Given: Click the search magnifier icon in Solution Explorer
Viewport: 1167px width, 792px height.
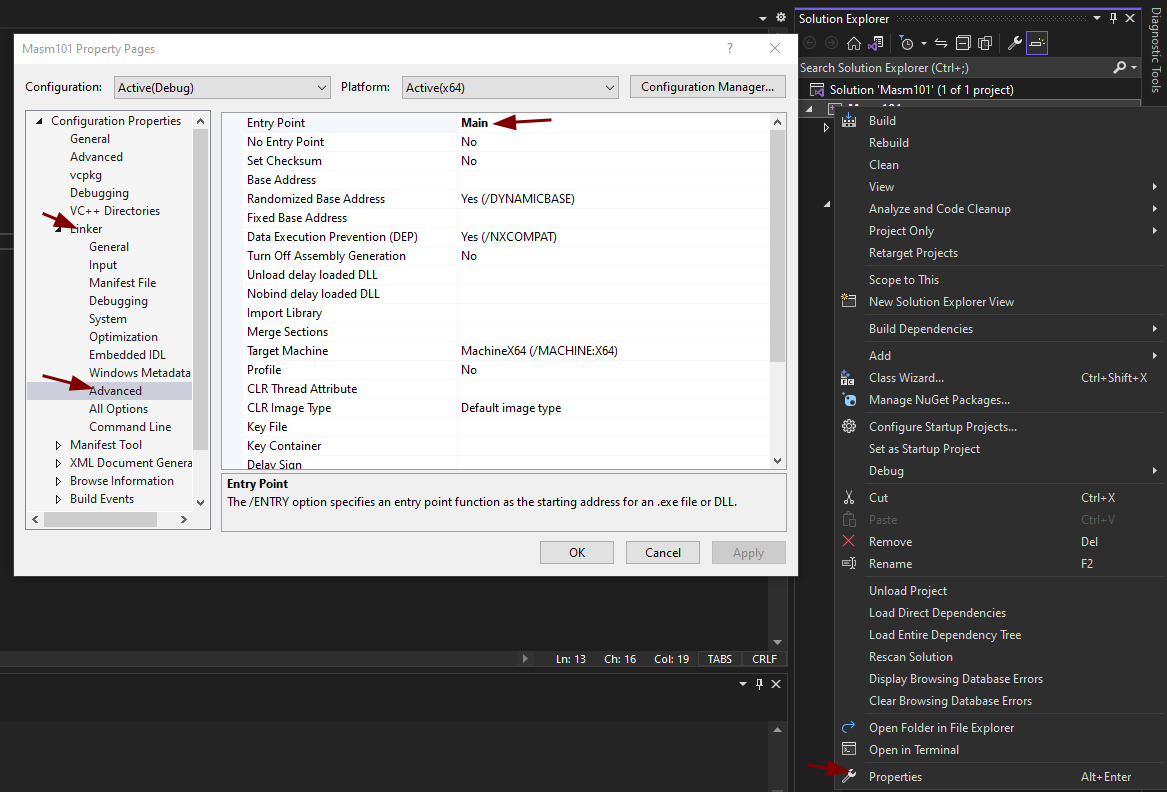Looking at the screenshot, I should (x=1120, y=67).
